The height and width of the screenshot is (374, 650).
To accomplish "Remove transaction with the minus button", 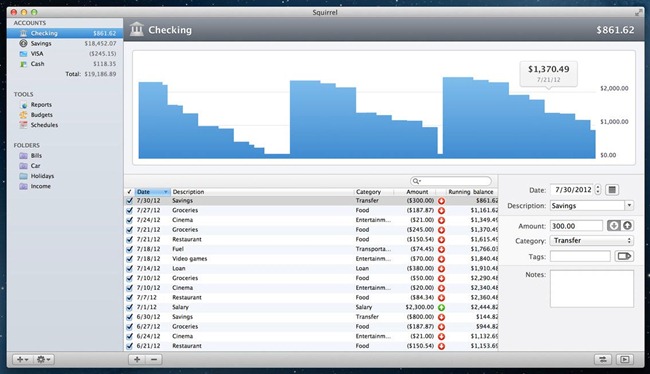I will click(x=154, y=359).
